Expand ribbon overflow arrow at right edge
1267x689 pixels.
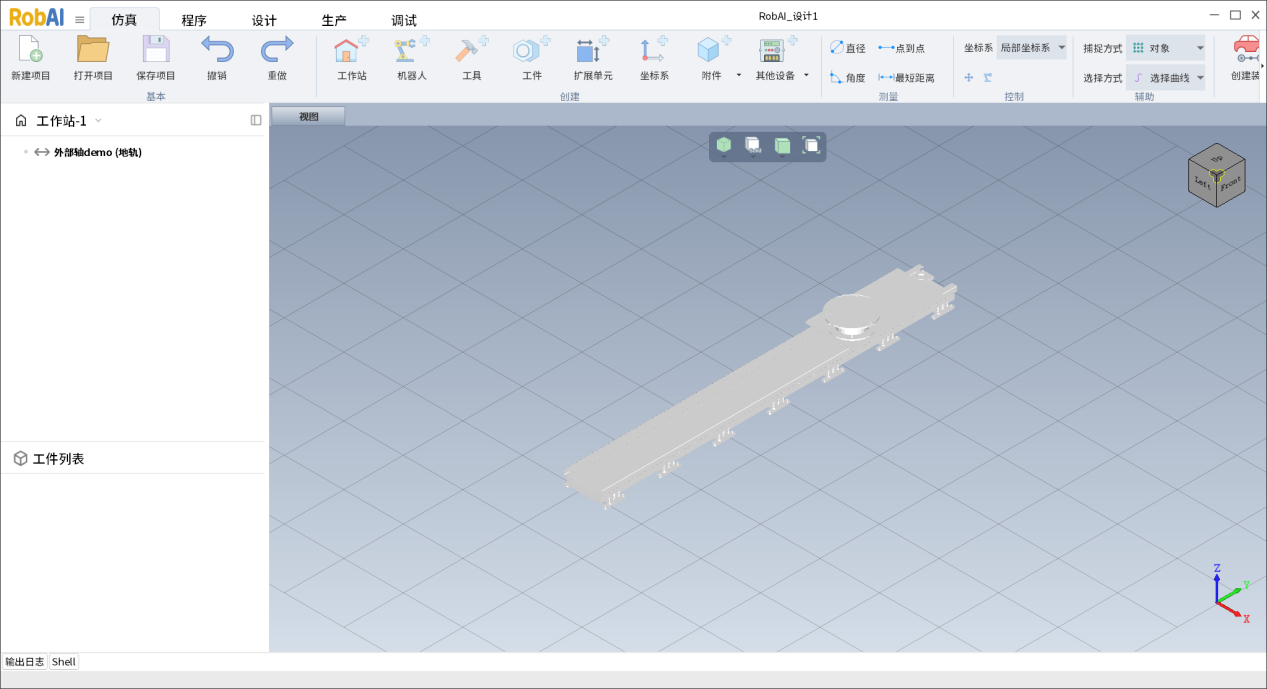(1263, 66)
